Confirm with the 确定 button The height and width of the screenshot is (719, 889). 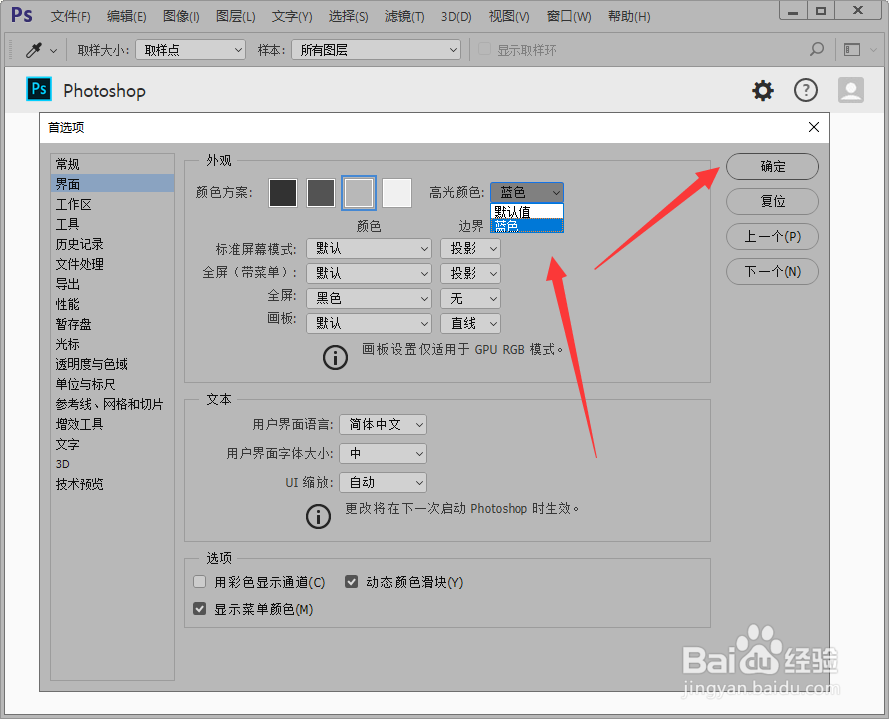pyautogui.click(x=772, y=167)
